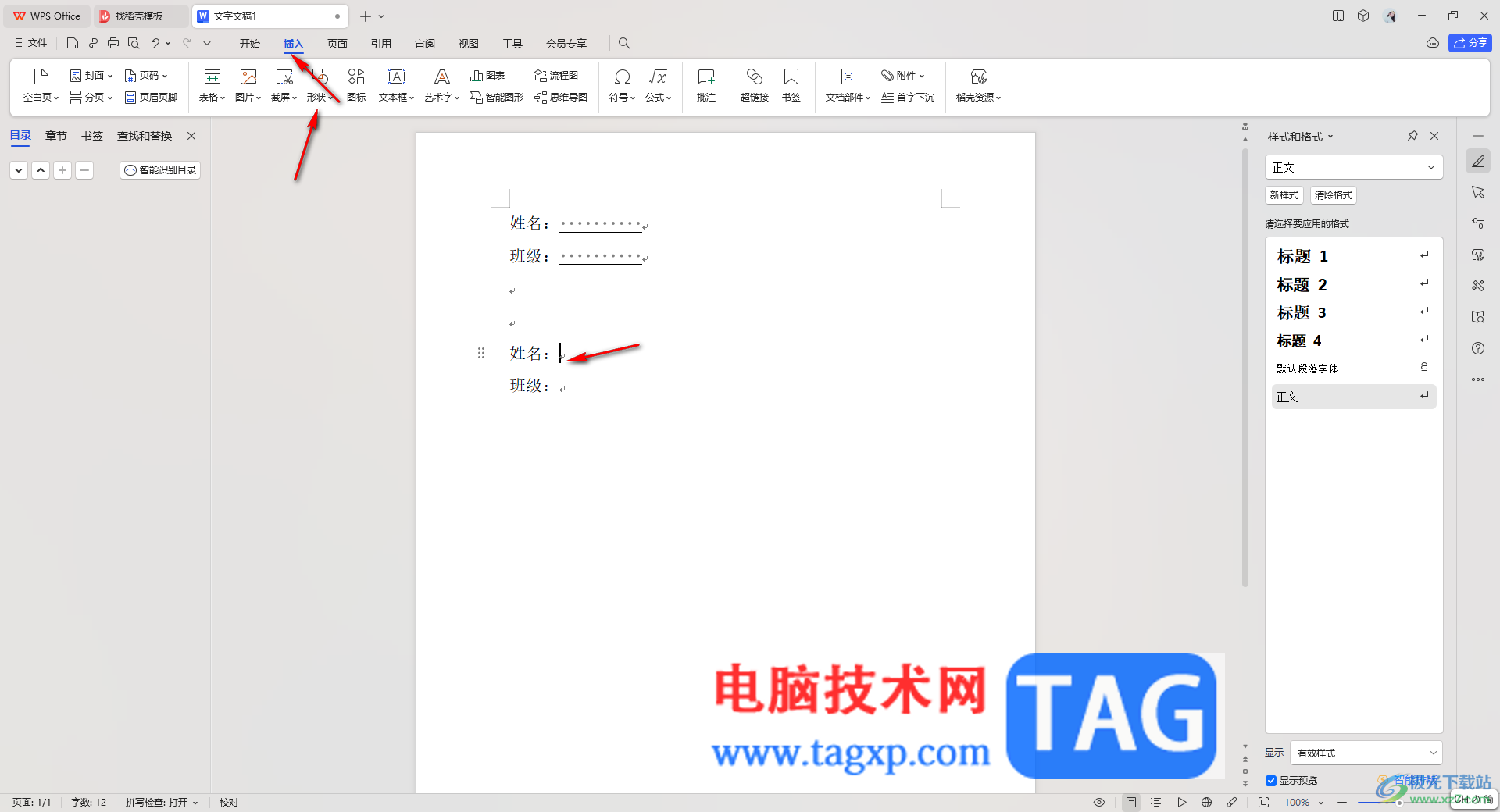Insert a hyperlink (超链接)
1500x812 pixels.
755,86
